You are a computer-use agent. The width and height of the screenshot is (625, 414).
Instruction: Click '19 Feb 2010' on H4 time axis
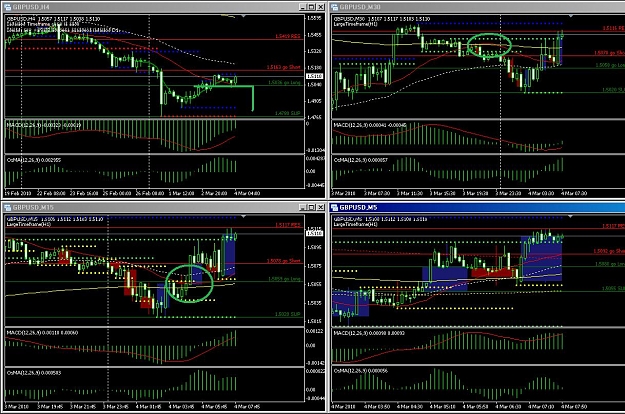18,193
